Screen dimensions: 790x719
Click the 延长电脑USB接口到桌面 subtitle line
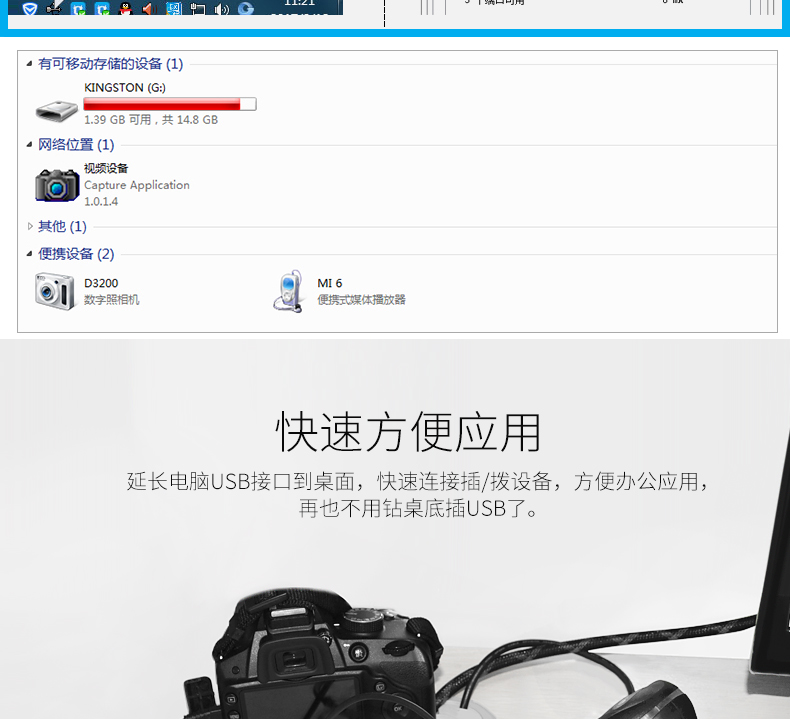pos(418,482)
